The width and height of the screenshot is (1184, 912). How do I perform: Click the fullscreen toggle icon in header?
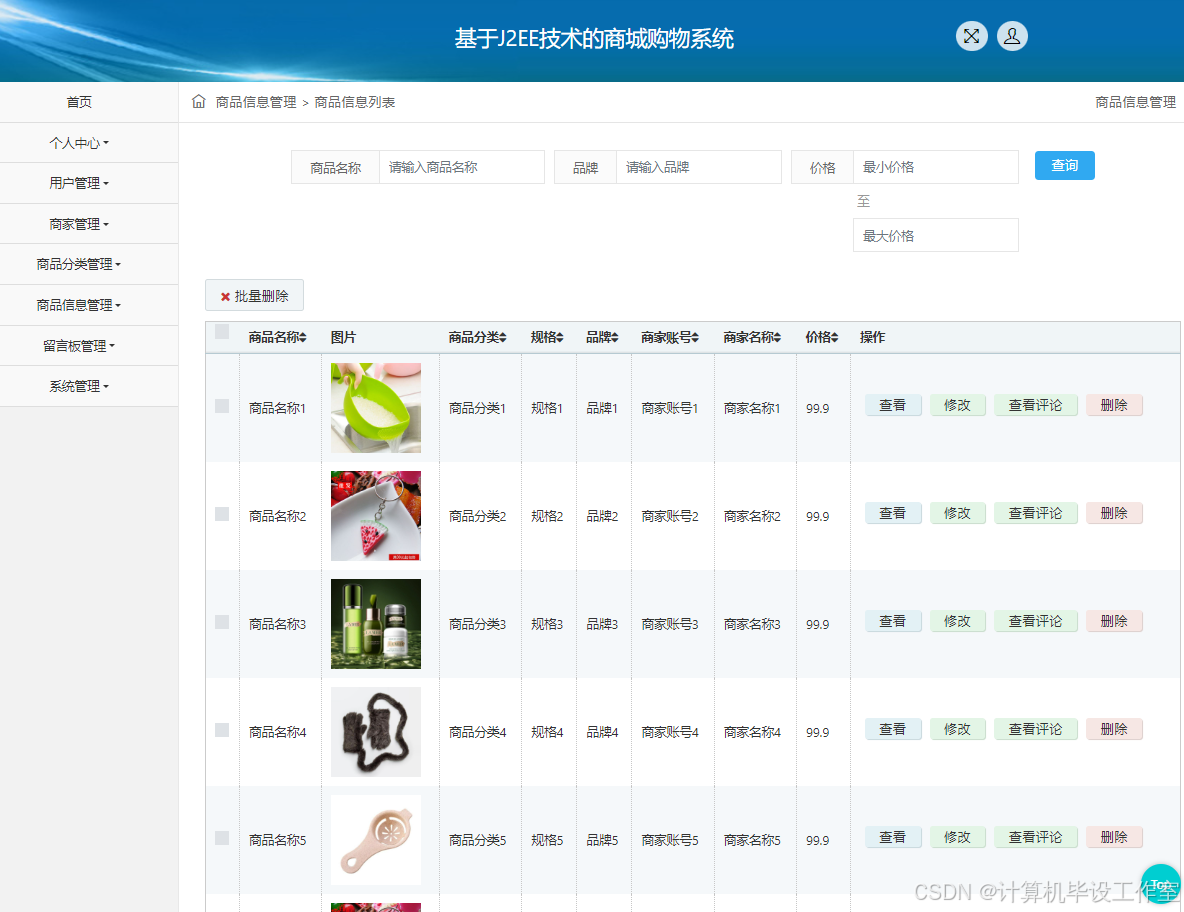coord(971,36)
